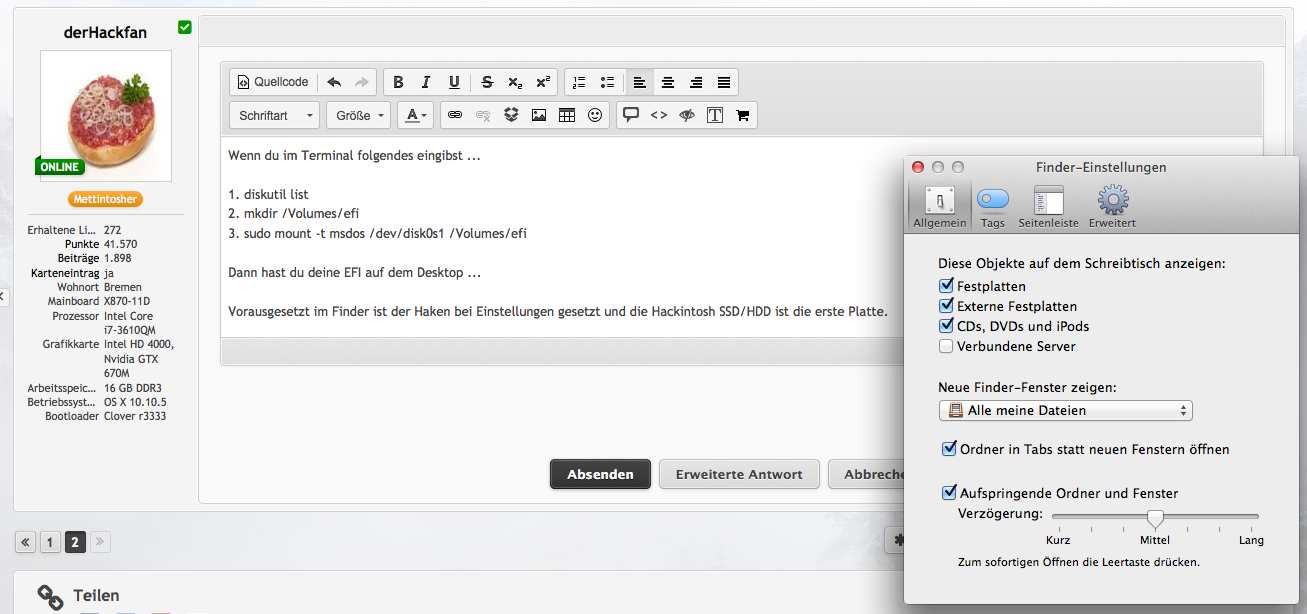Apply italic formatting in the editor
This screenshot has width=1307, height=614.
coord(426,82)
